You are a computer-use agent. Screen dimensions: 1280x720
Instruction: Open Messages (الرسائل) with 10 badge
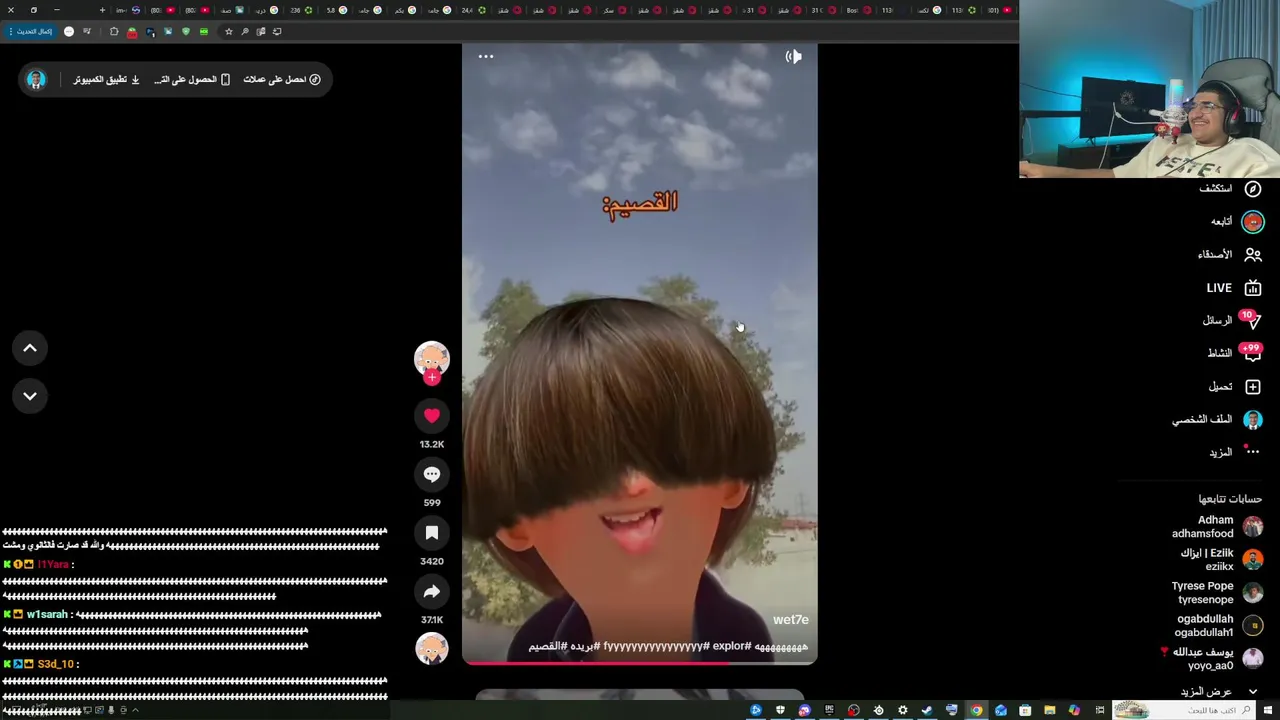1232,320
